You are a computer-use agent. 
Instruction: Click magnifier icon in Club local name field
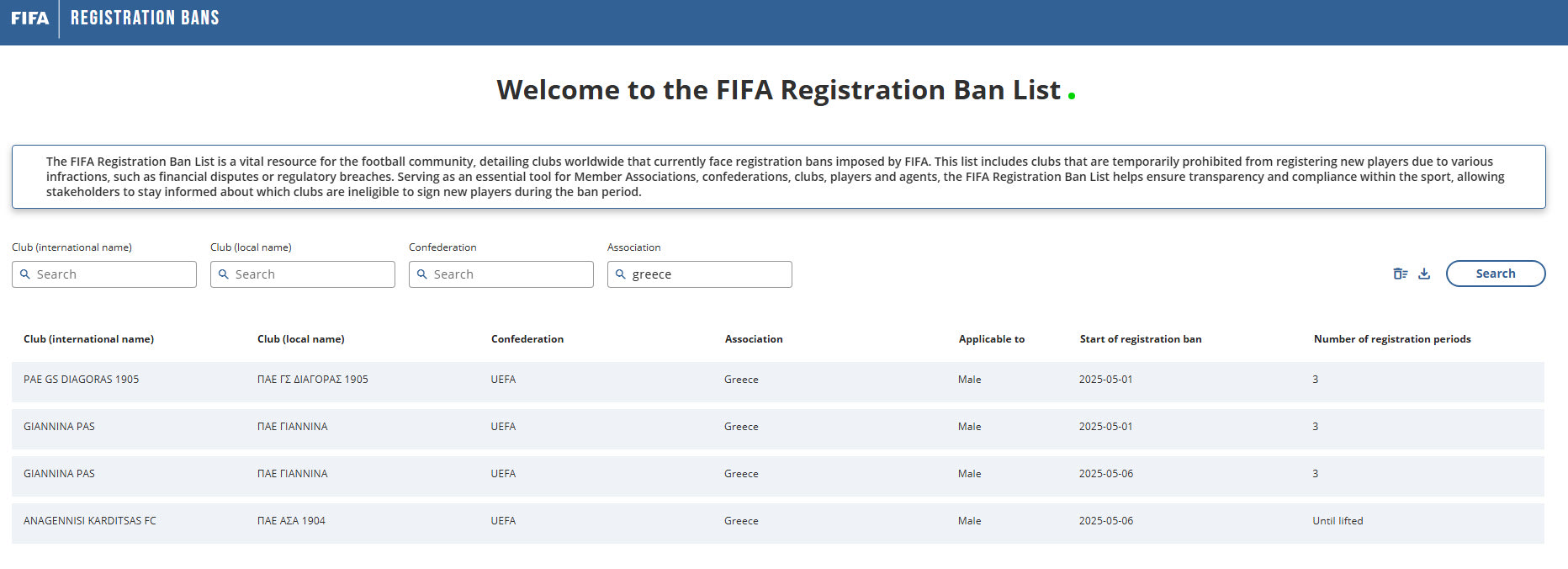pos(224,274)
